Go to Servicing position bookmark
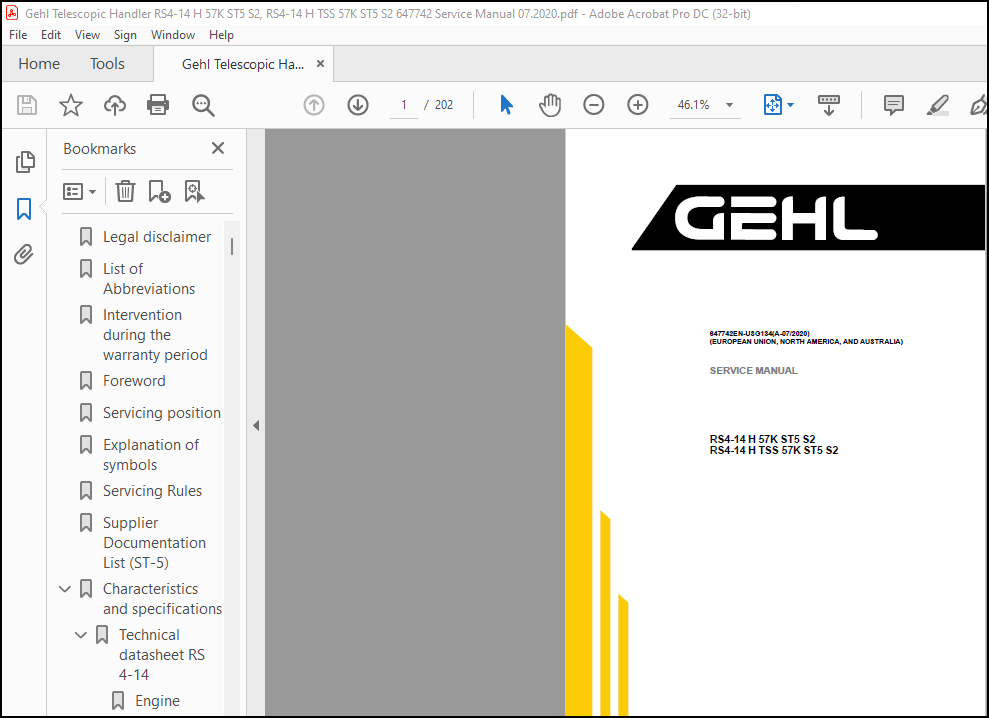Image resolution: width=989 pixels, height=718 pixels. [x=162, y=413]
